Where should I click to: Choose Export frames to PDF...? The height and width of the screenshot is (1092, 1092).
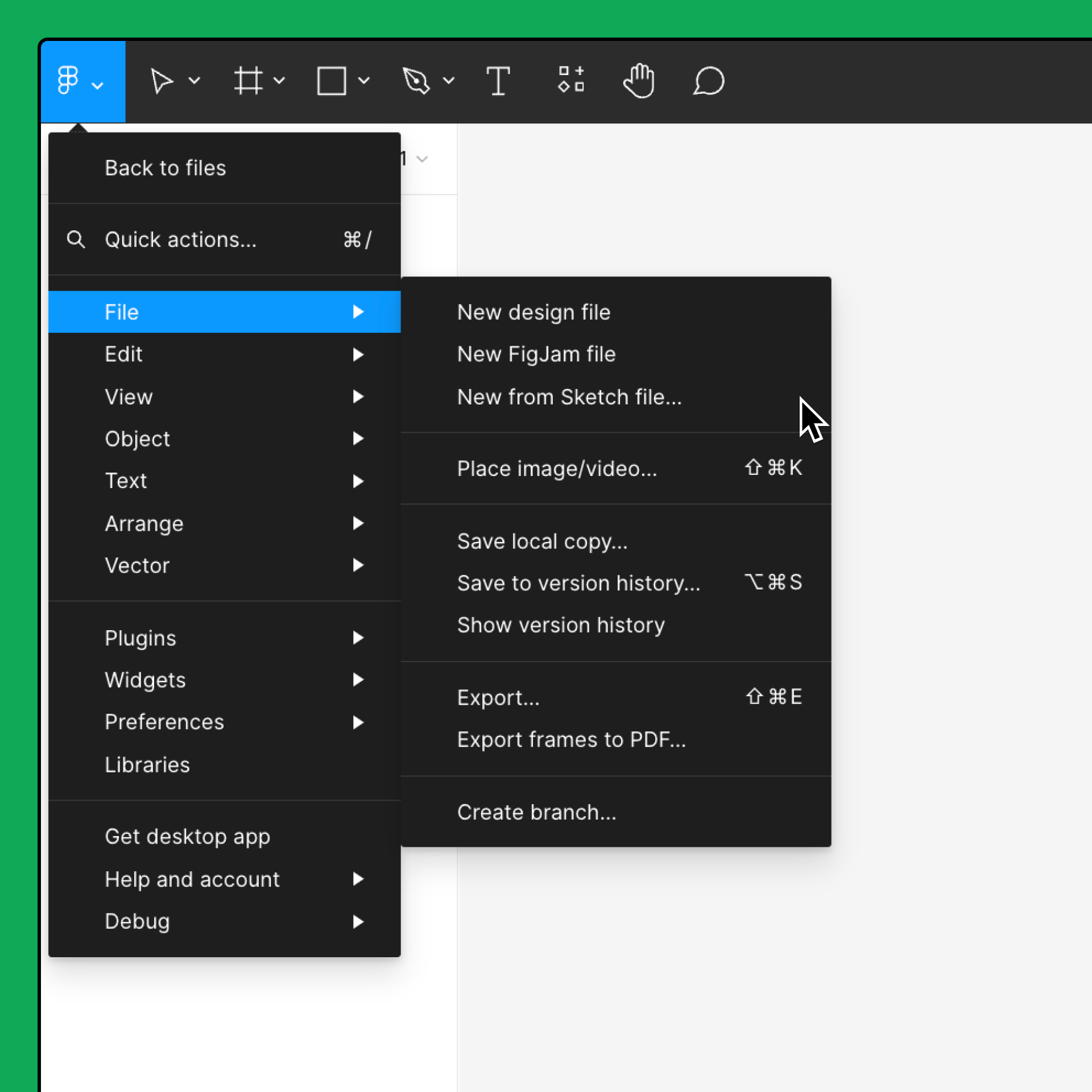[616, 740]
